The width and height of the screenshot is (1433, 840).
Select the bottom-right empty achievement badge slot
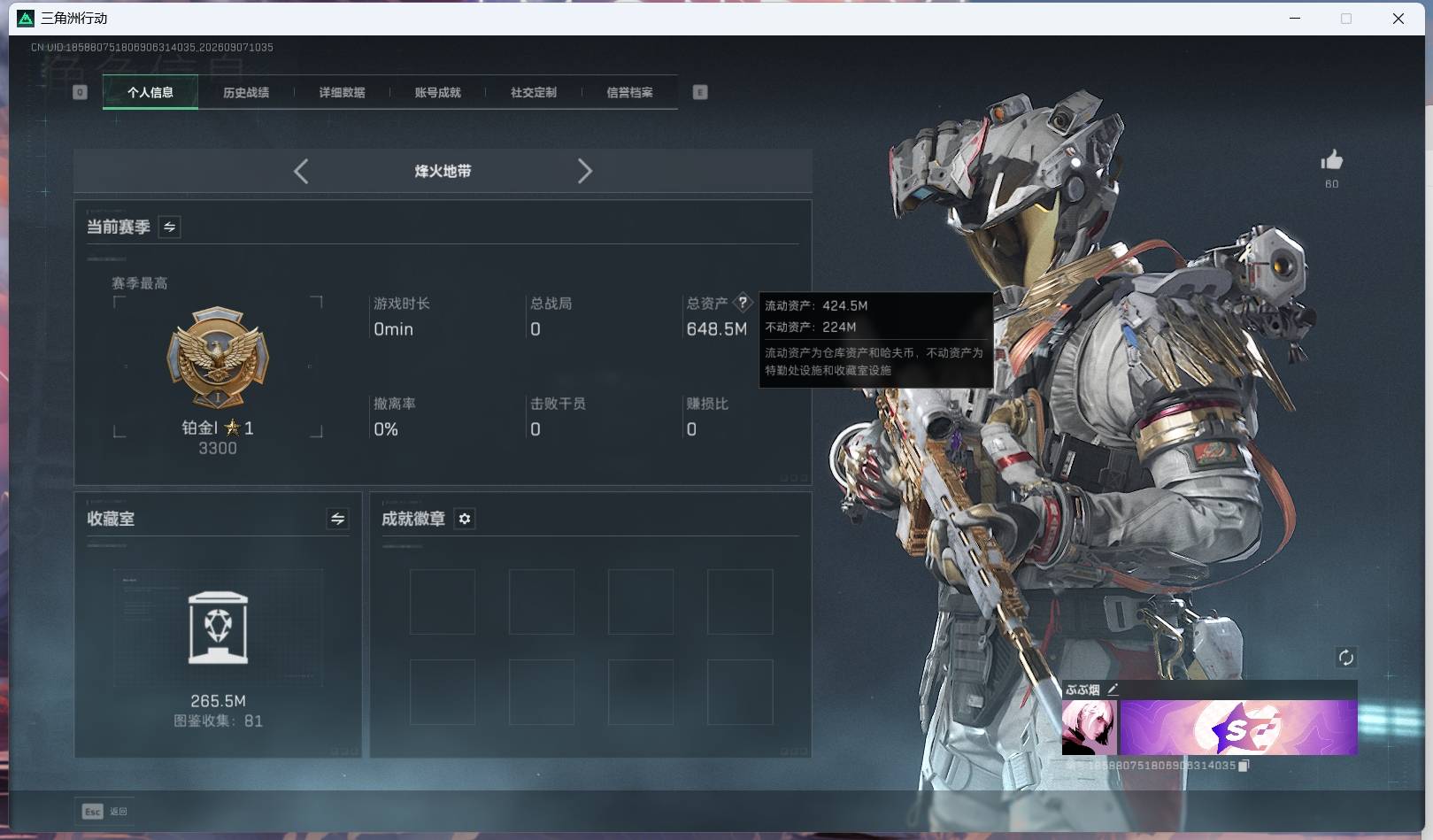click(740, 692)
